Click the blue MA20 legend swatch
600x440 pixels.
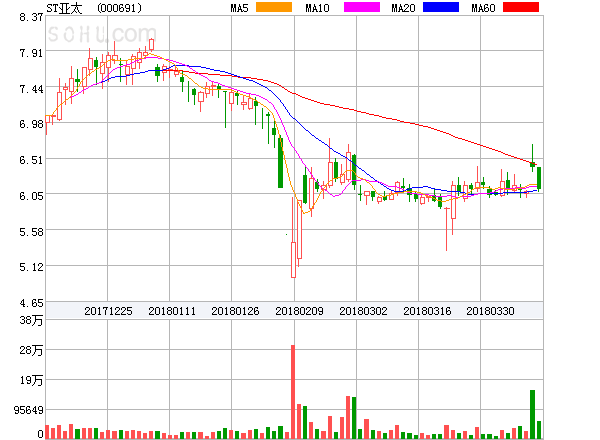[x=441, y=7]
